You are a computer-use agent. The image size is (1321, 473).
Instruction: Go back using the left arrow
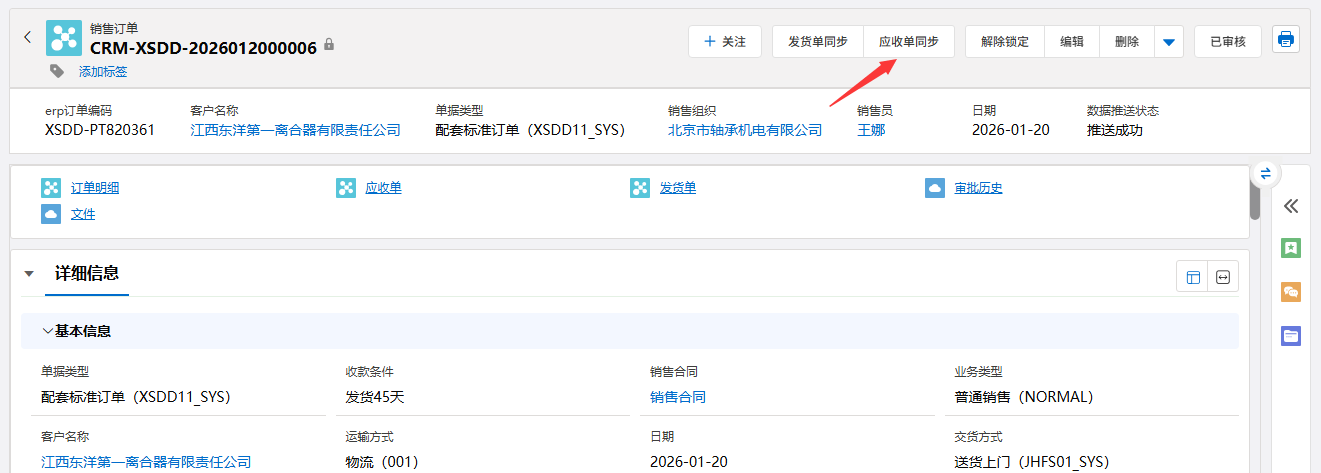(28, 38)
